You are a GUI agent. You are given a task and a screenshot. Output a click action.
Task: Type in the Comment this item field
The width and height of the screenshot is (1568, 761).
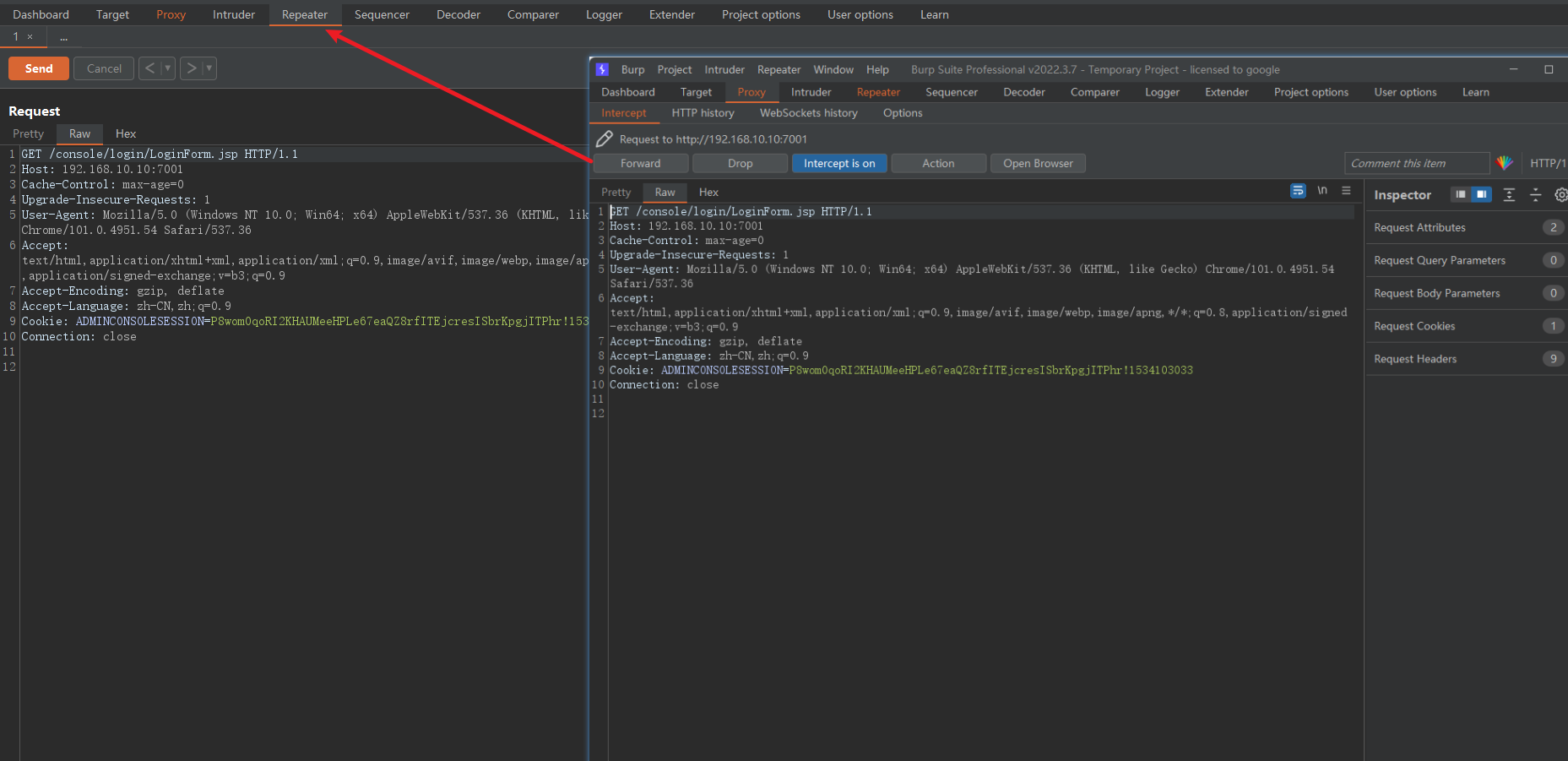(x=1417, y=163)
